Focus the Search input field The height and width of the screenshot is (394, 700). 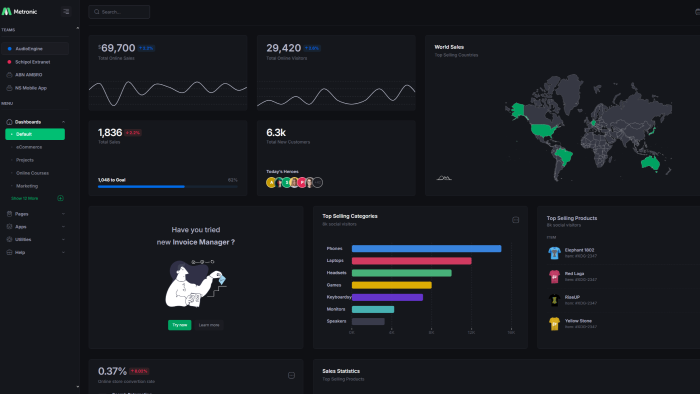pos(119,12)
